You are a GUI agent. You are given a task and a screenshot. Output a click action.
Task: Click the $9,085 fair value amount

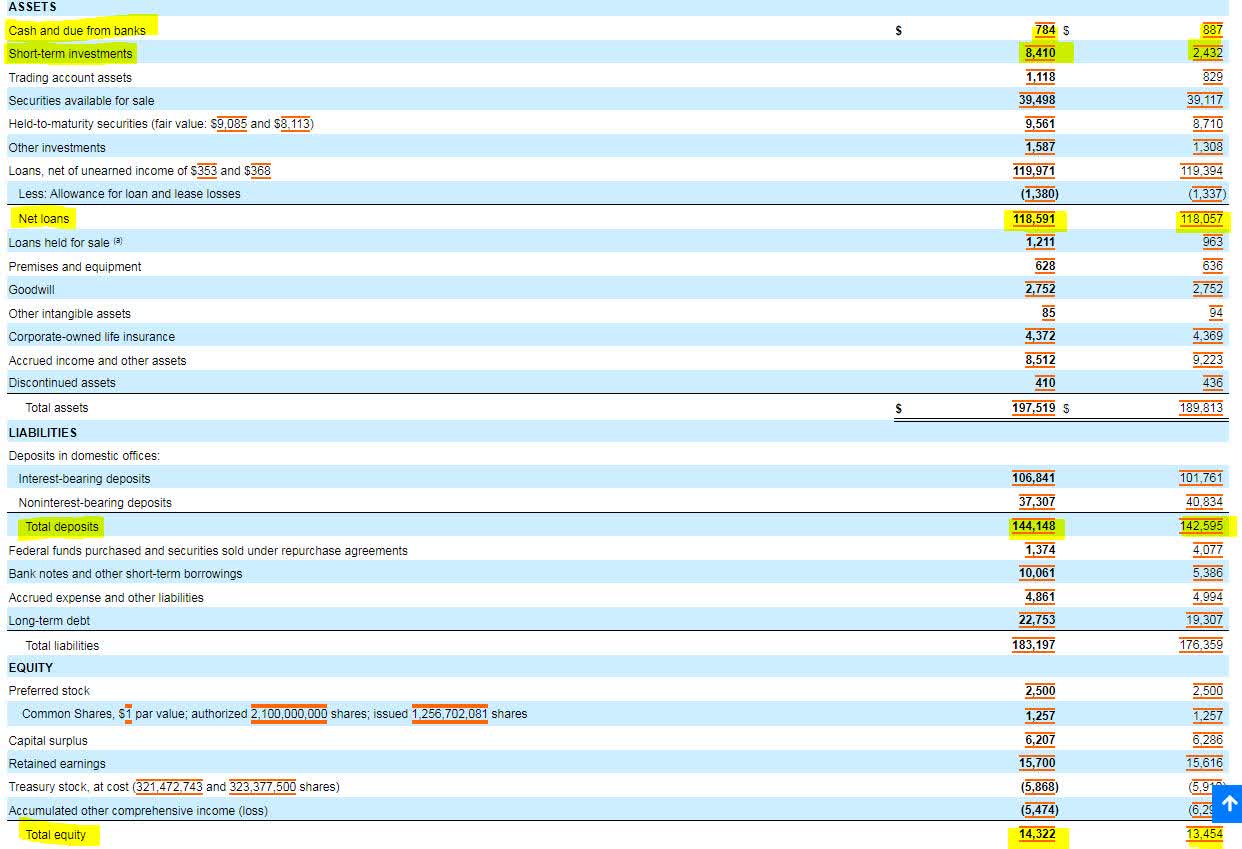pyautogui.click(x=227, y=124)
